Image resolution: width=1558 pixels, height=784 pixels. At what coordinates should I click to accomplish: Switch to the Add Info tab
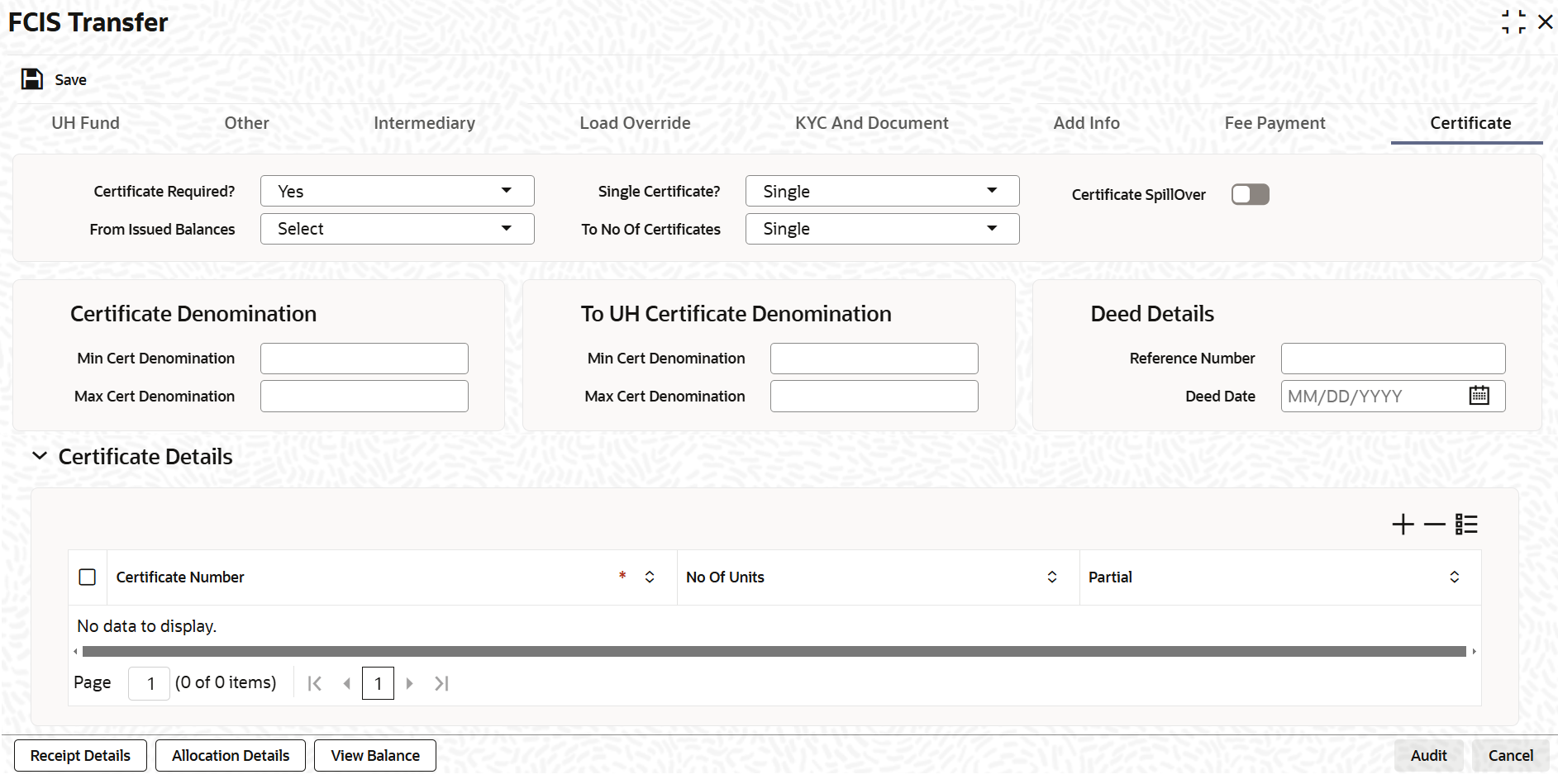tap(1087, 123)
